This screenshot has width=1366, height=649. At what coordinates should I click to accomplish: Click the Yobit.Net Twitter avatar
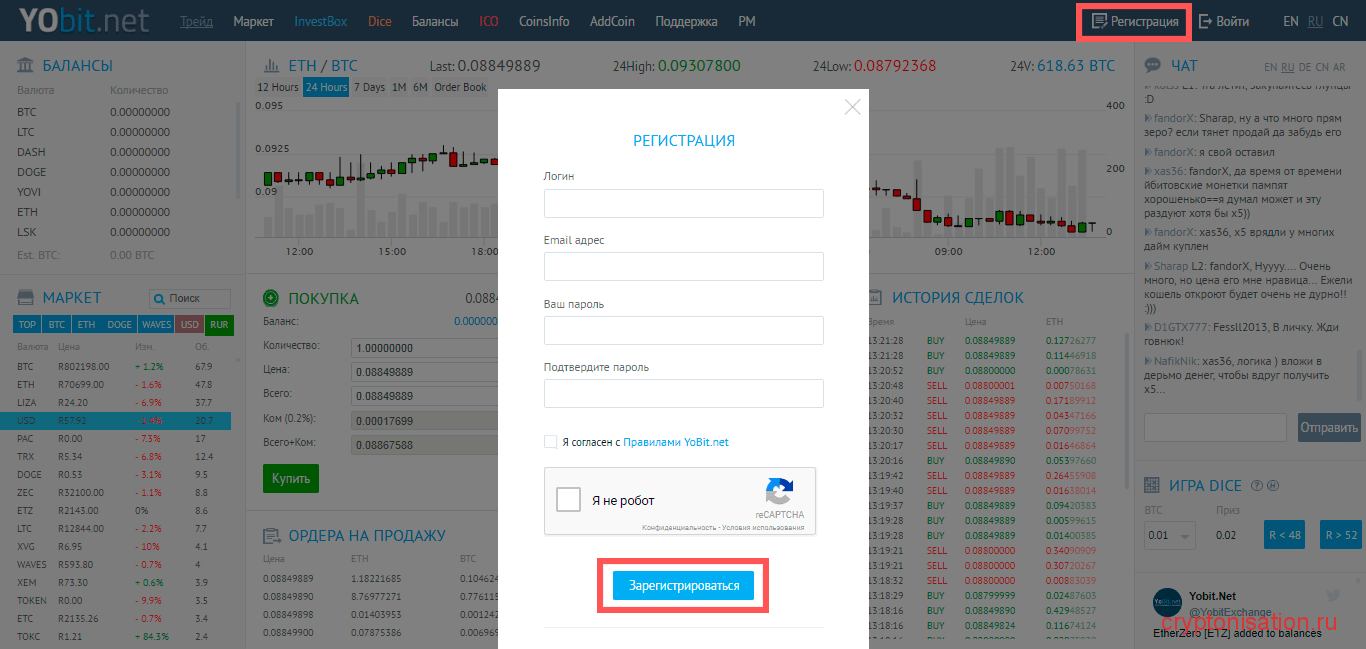(1167, 602)
